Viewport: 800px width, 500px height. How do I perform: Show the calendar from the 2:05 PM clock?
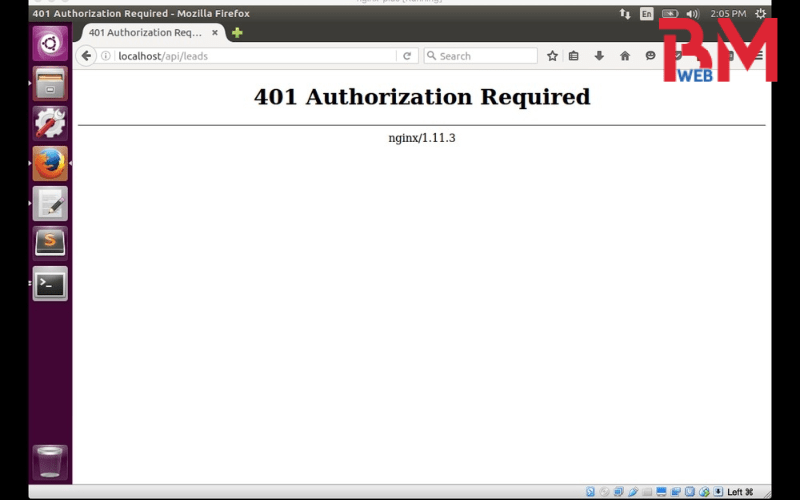coord(728,14)
